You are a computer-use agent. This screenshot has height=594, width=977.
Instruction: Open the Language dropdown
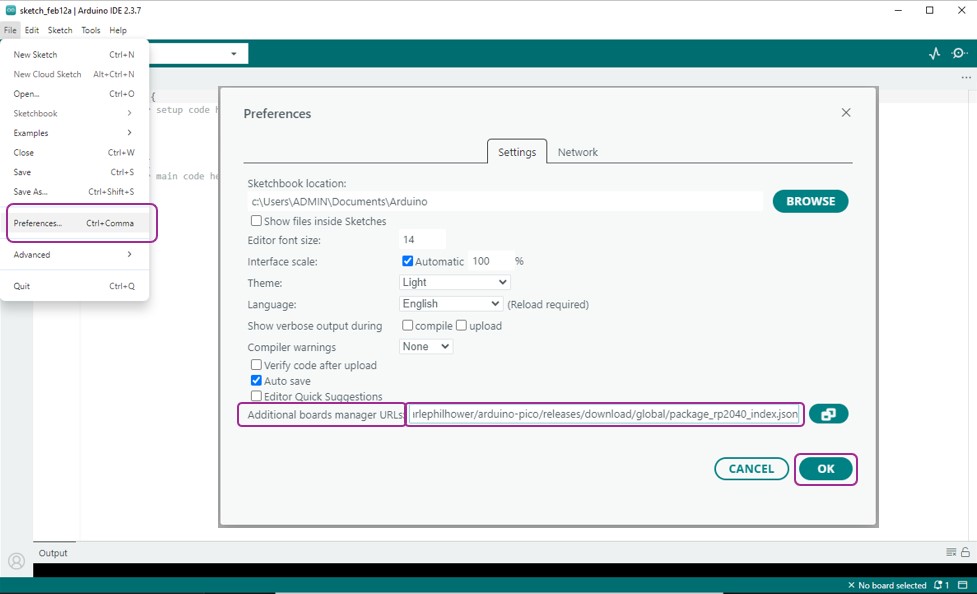click(x=450, y=304)
